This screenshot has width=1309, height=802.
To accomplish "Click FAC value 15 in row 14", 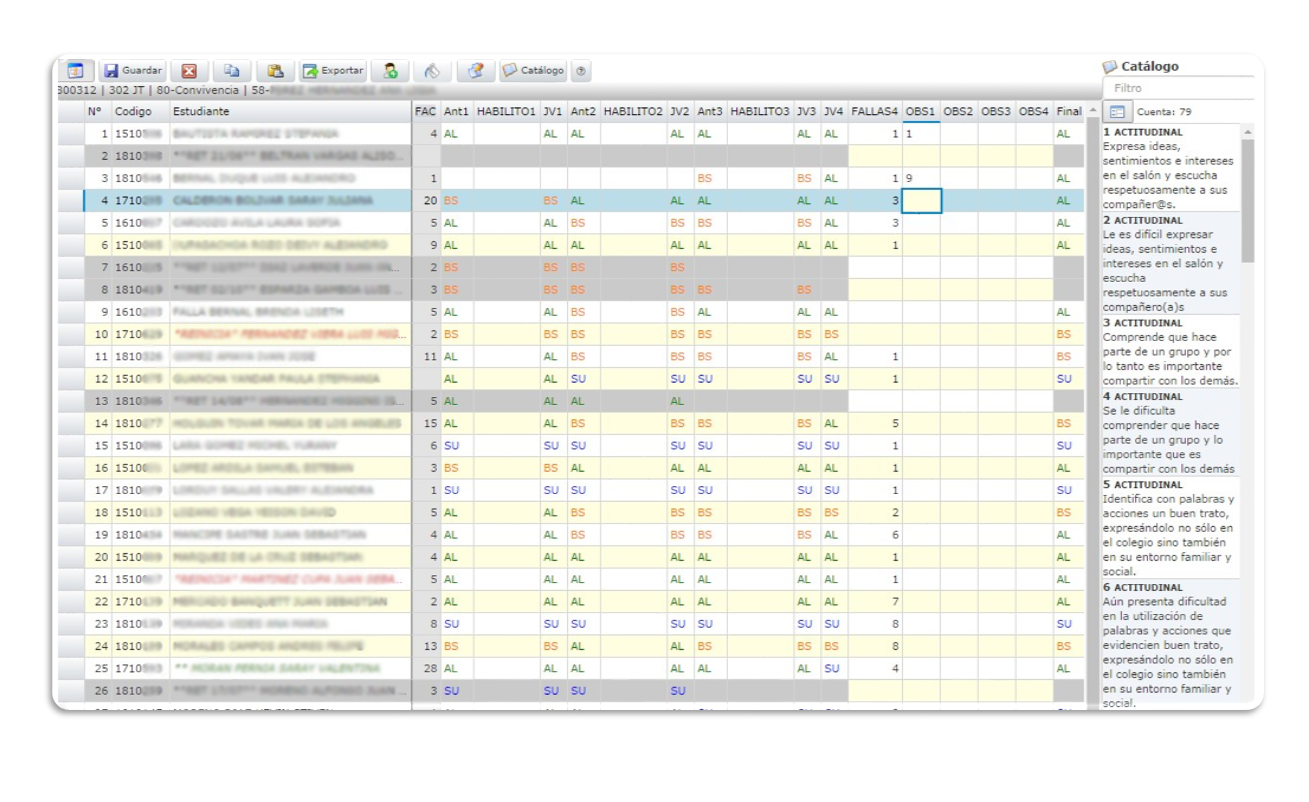I will 426,423.
